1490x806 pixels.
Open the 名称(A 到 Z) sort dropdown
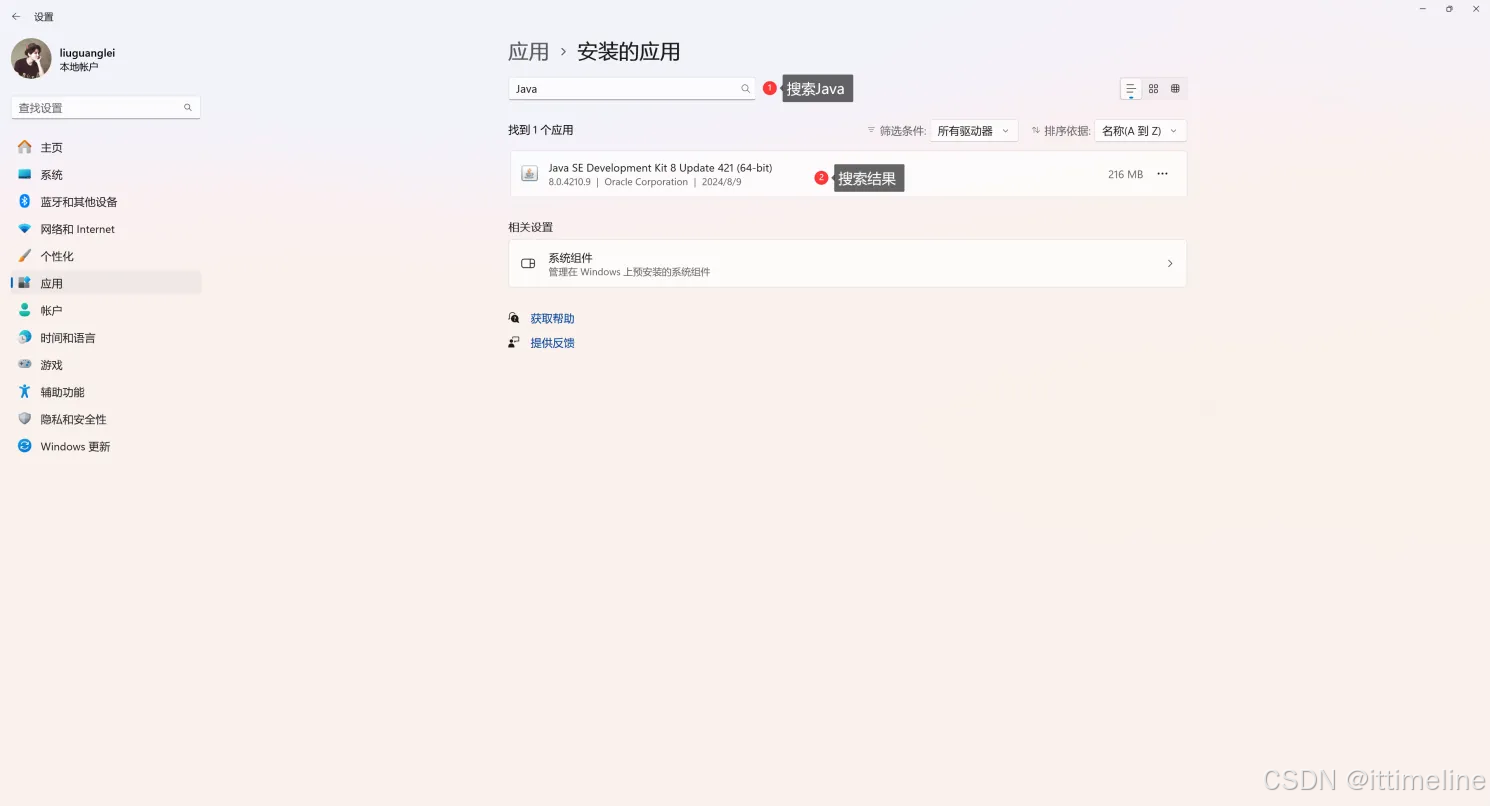(1140, 131)
